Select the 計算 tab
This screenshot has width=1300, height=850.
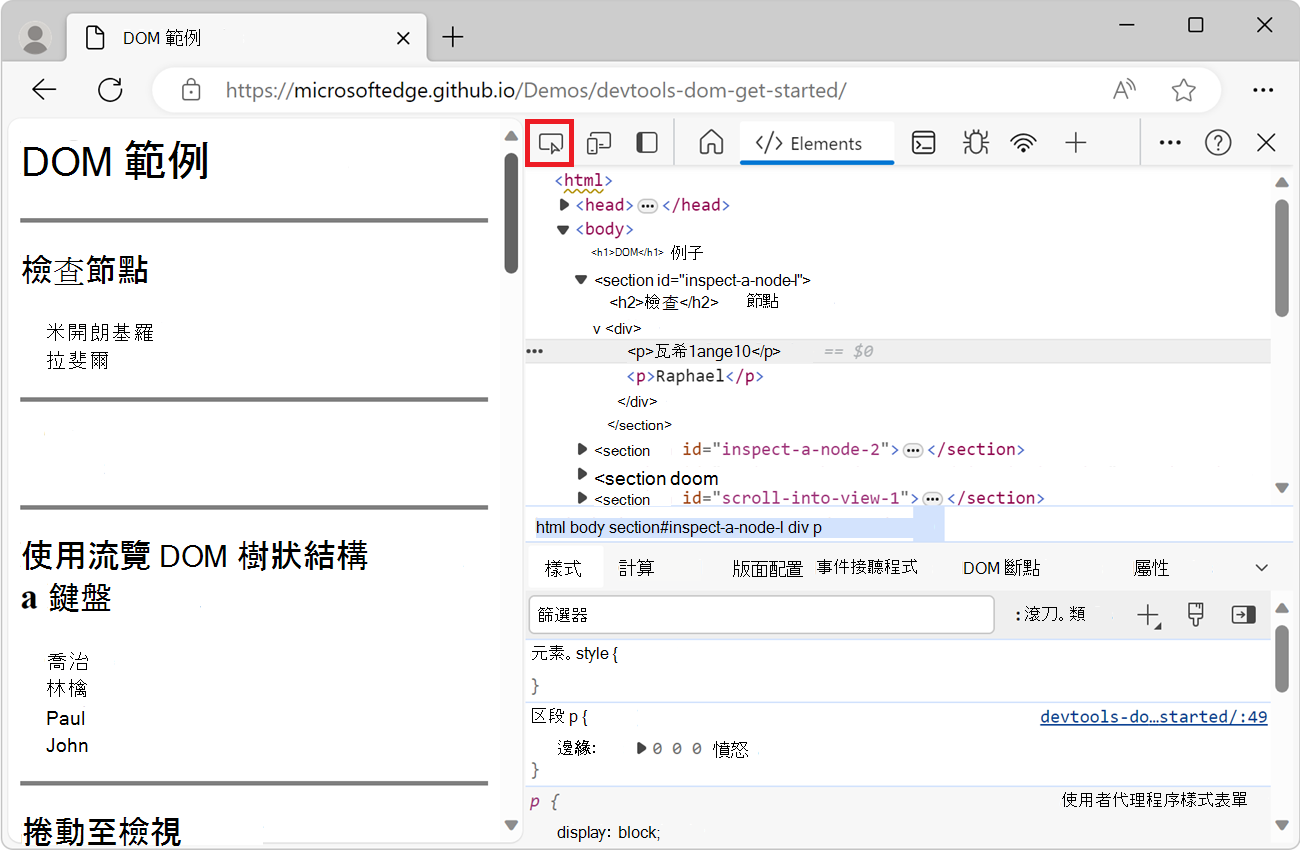[637, 568]
